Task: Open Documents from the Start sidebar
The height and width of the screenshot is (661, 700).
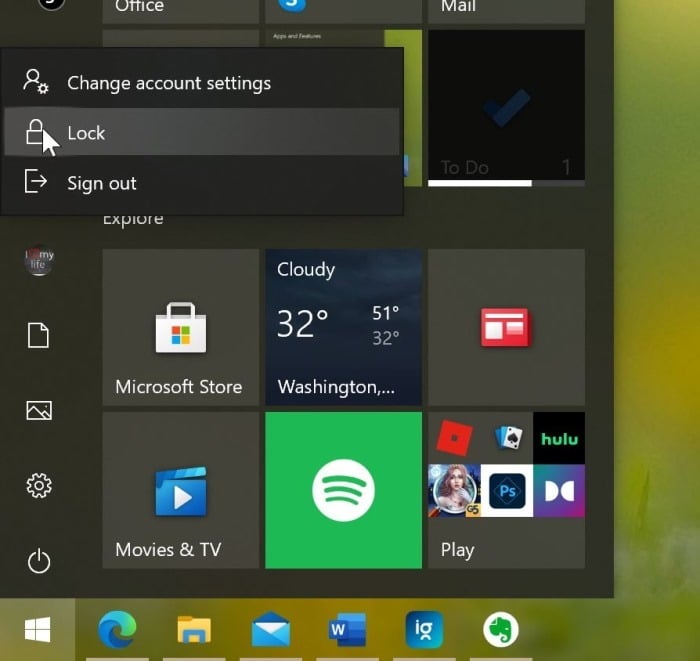Action: 38,335
